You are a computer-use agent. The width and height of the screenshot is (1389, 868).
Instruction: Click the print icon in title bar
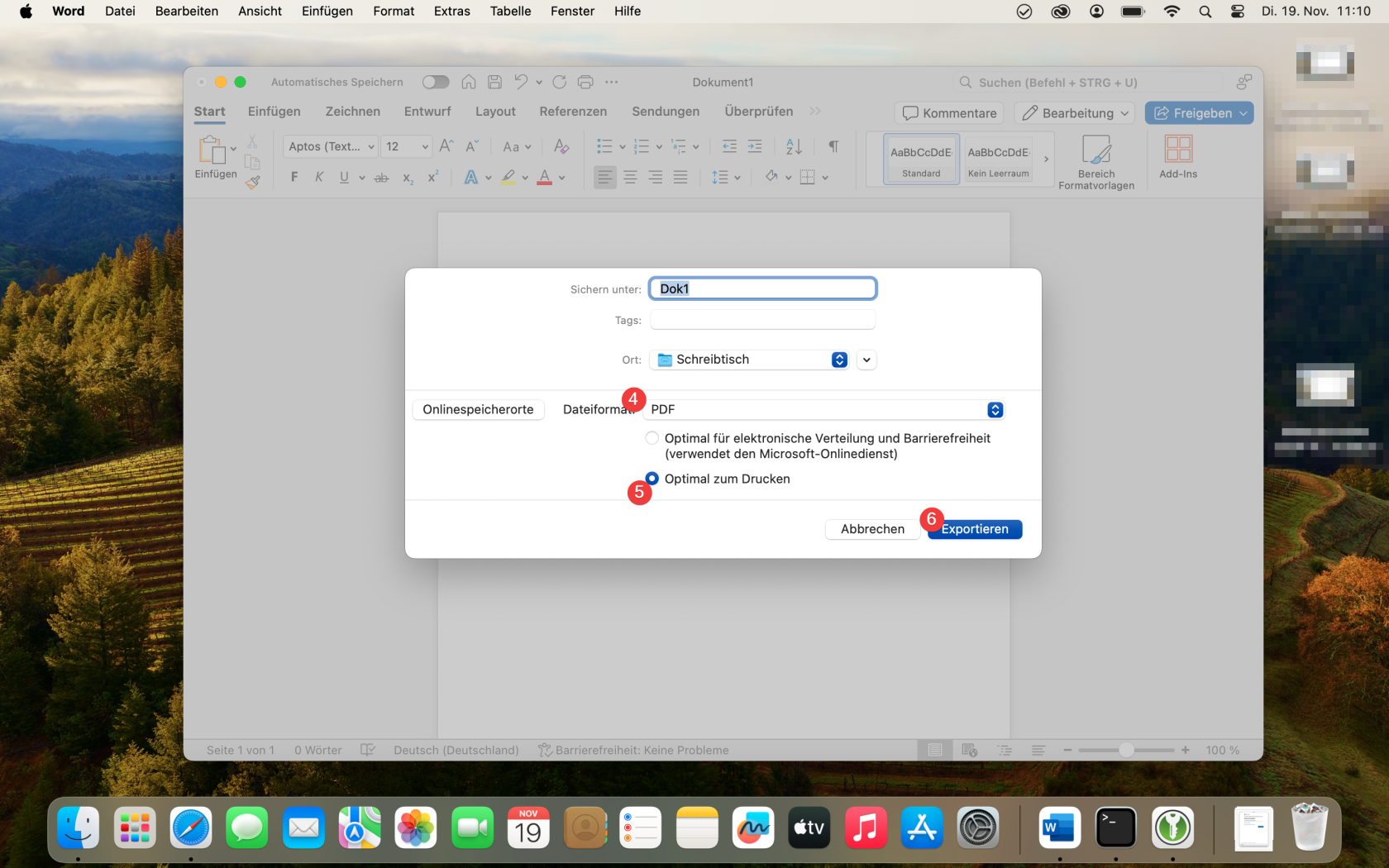pos(585,82)
